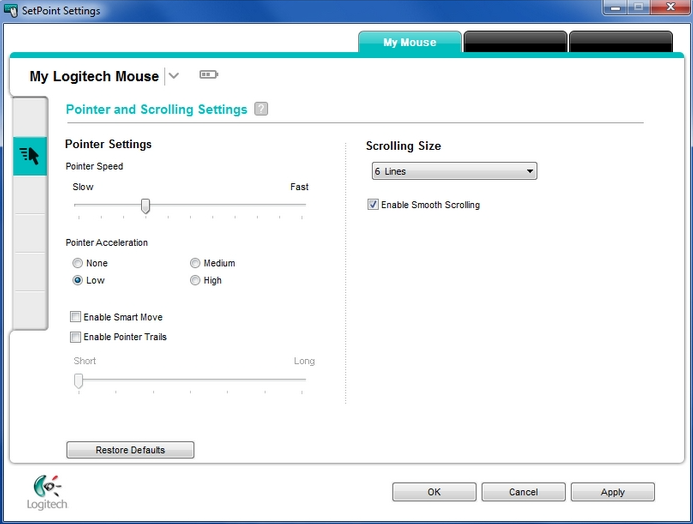The image size is (693, 524).
Task: Confirm with the OK button
Action: point(434,492)
